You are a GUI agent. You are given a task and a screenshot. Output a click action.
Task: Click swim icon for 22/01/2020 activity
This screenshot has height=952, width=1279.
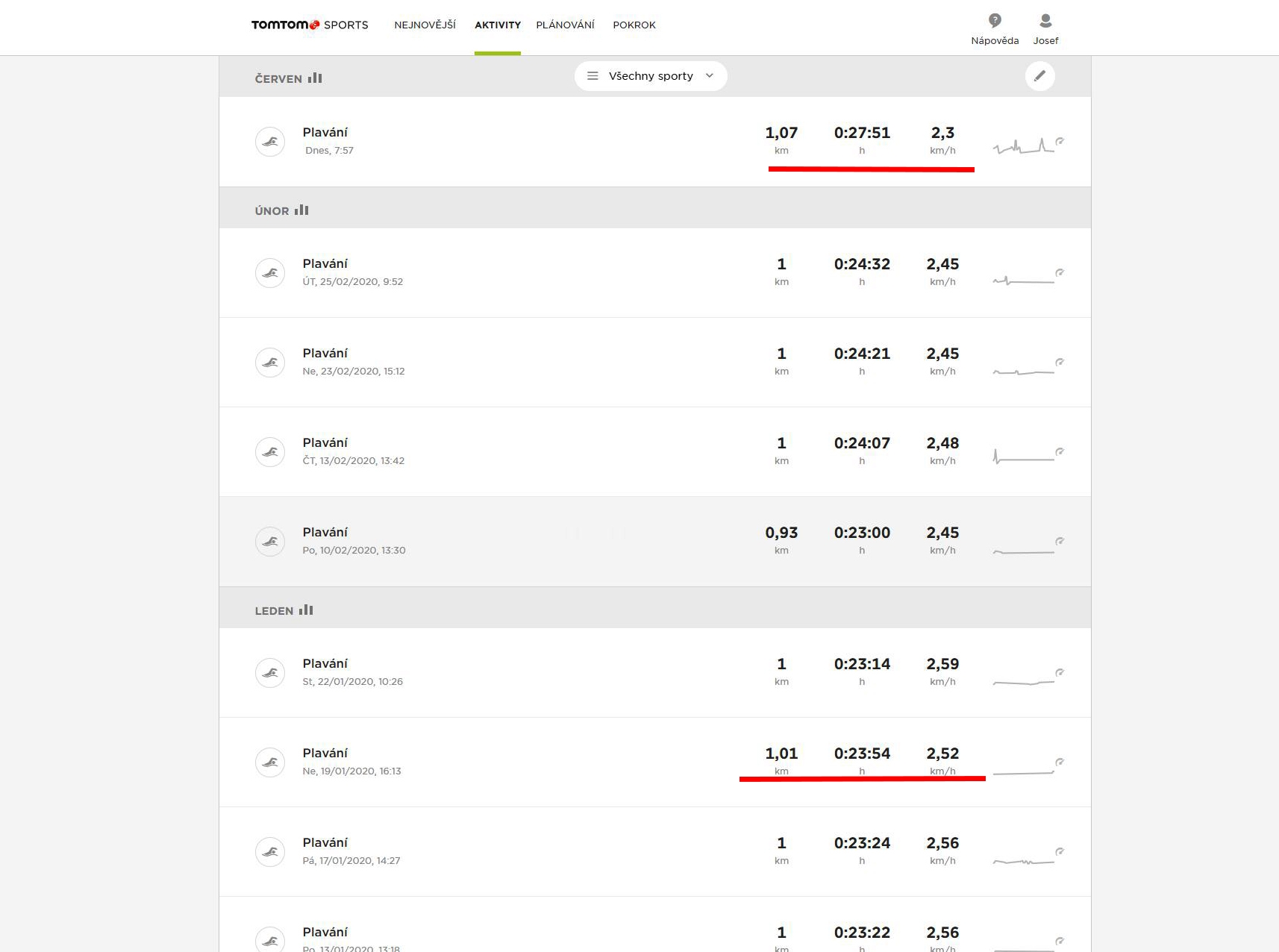[x=270, y=673]
